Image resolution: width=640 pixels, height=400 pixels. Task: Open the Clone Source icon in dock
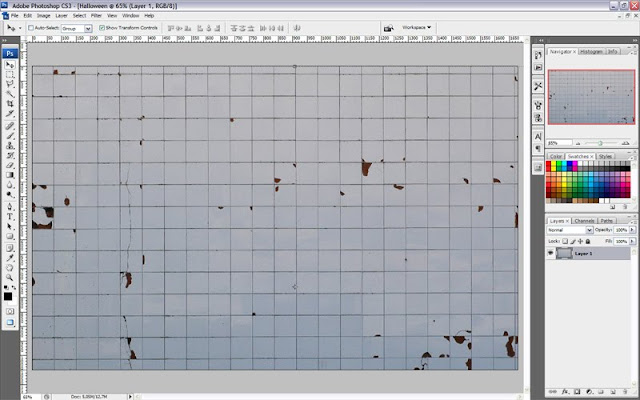coord(538,118)
